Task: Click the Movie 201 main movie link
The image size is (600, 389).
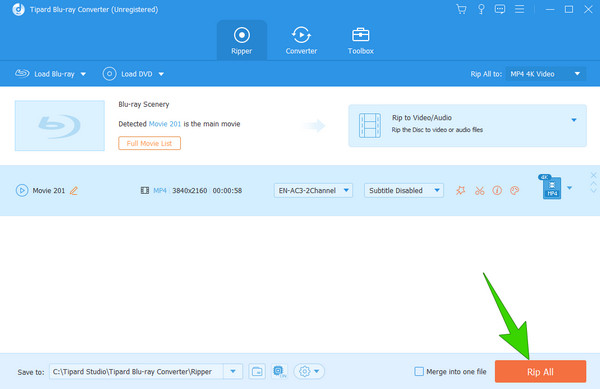Action: click(165, 124)
